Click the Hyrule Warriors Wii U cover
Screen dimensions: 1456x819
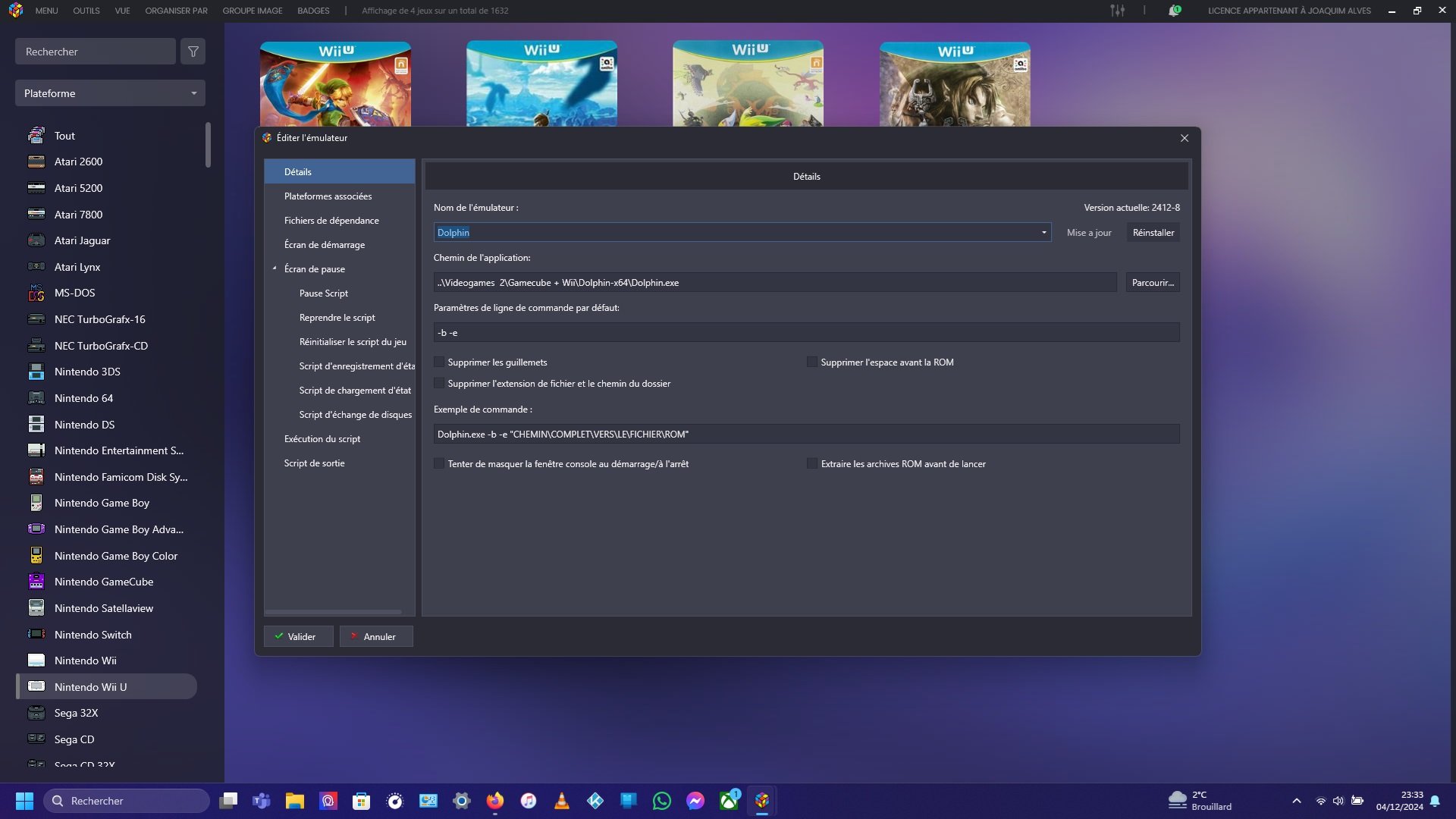coord(335,84)
